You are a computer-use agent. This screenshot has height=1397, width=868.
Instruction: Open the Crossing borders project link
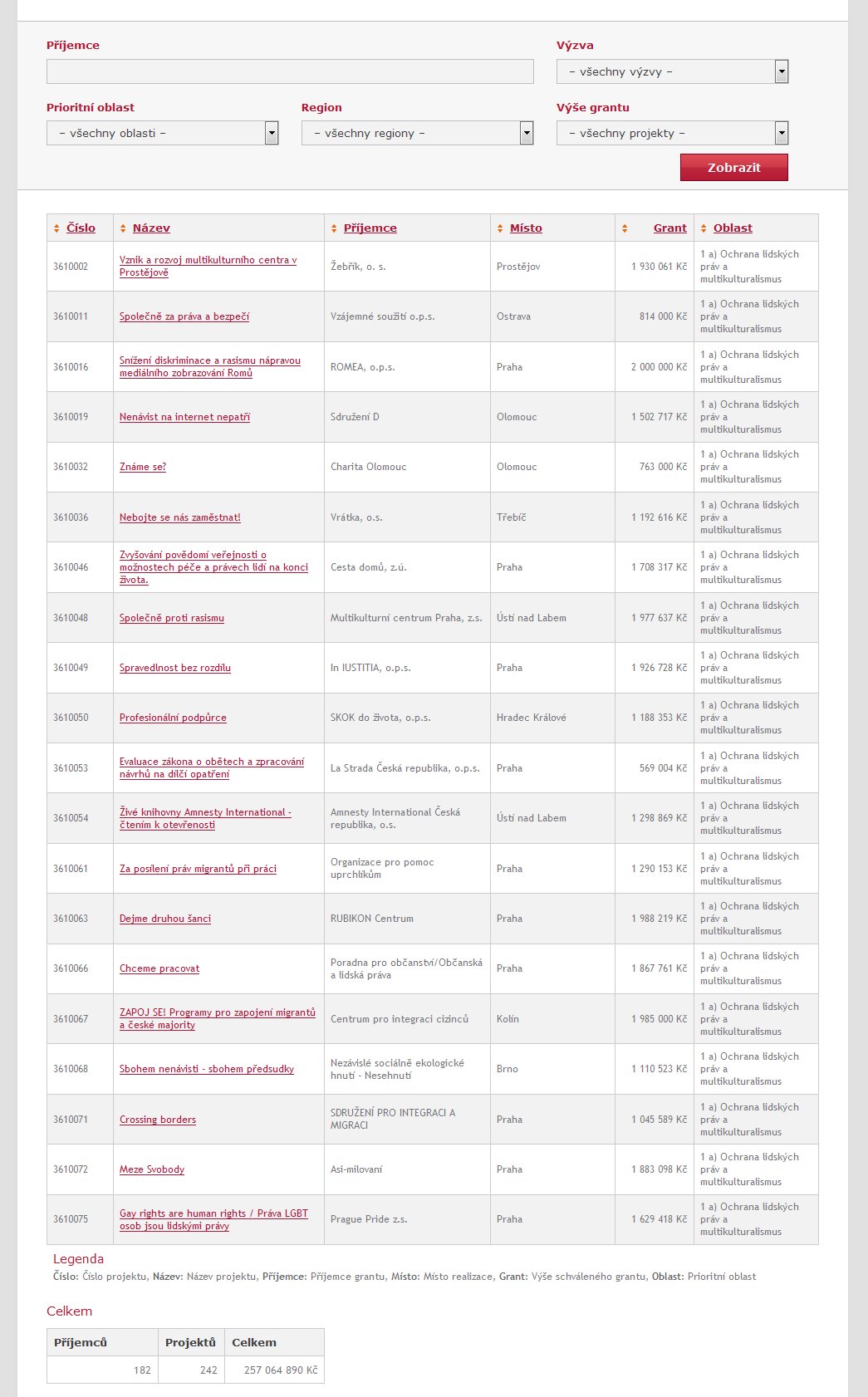pos(158,1120)
